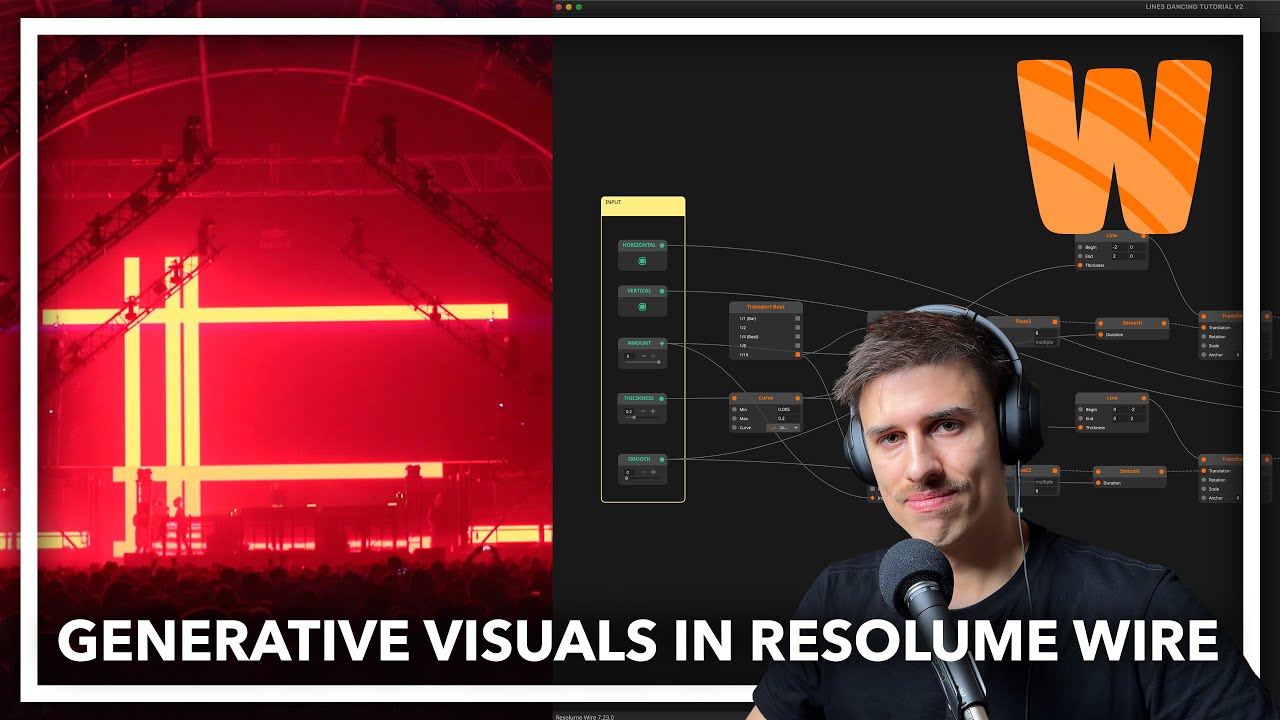Click the 'LINES DANCING TUTORIAL V2' window title

point(1194,6)
